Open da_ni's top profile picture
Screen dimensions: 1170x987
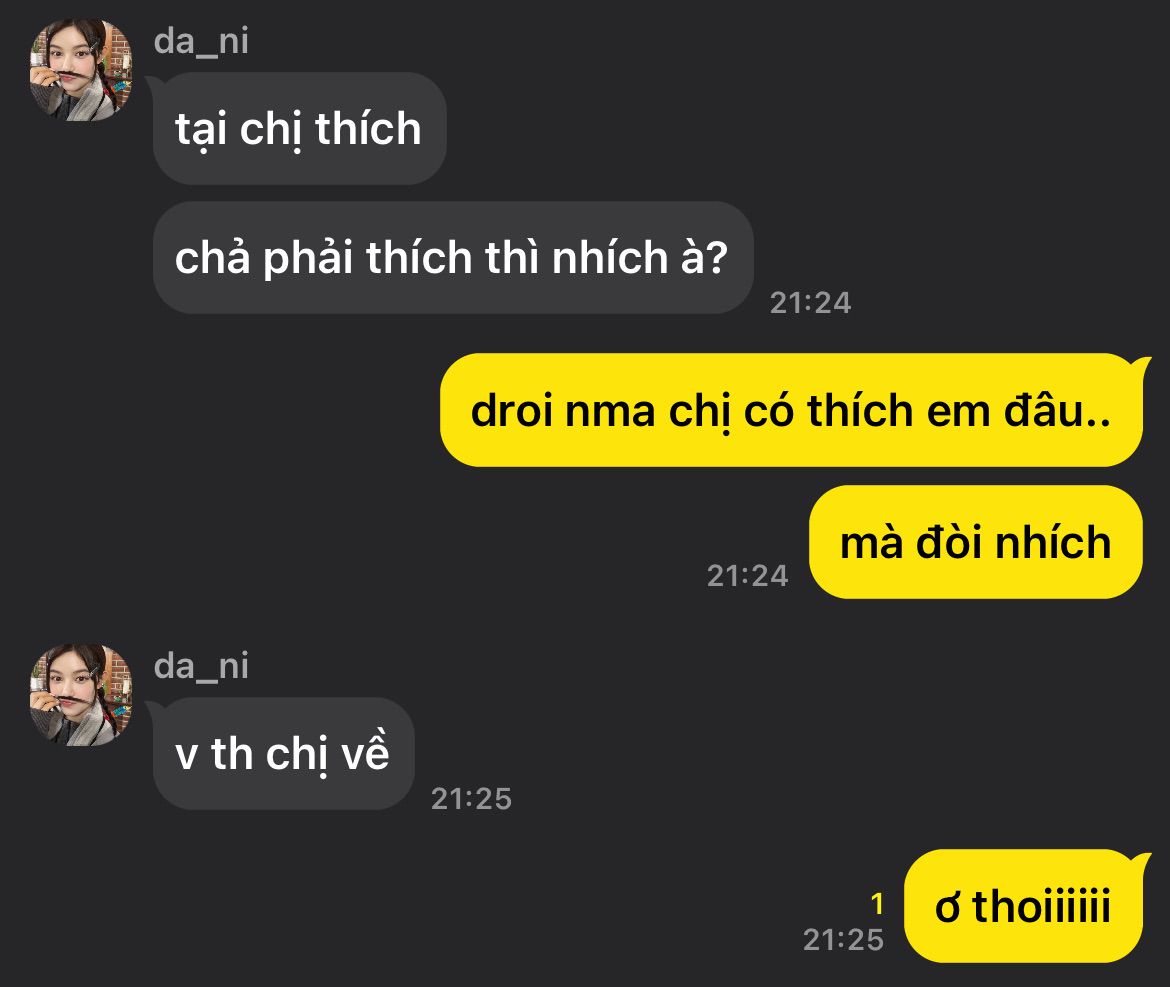(x=81, y=70)
